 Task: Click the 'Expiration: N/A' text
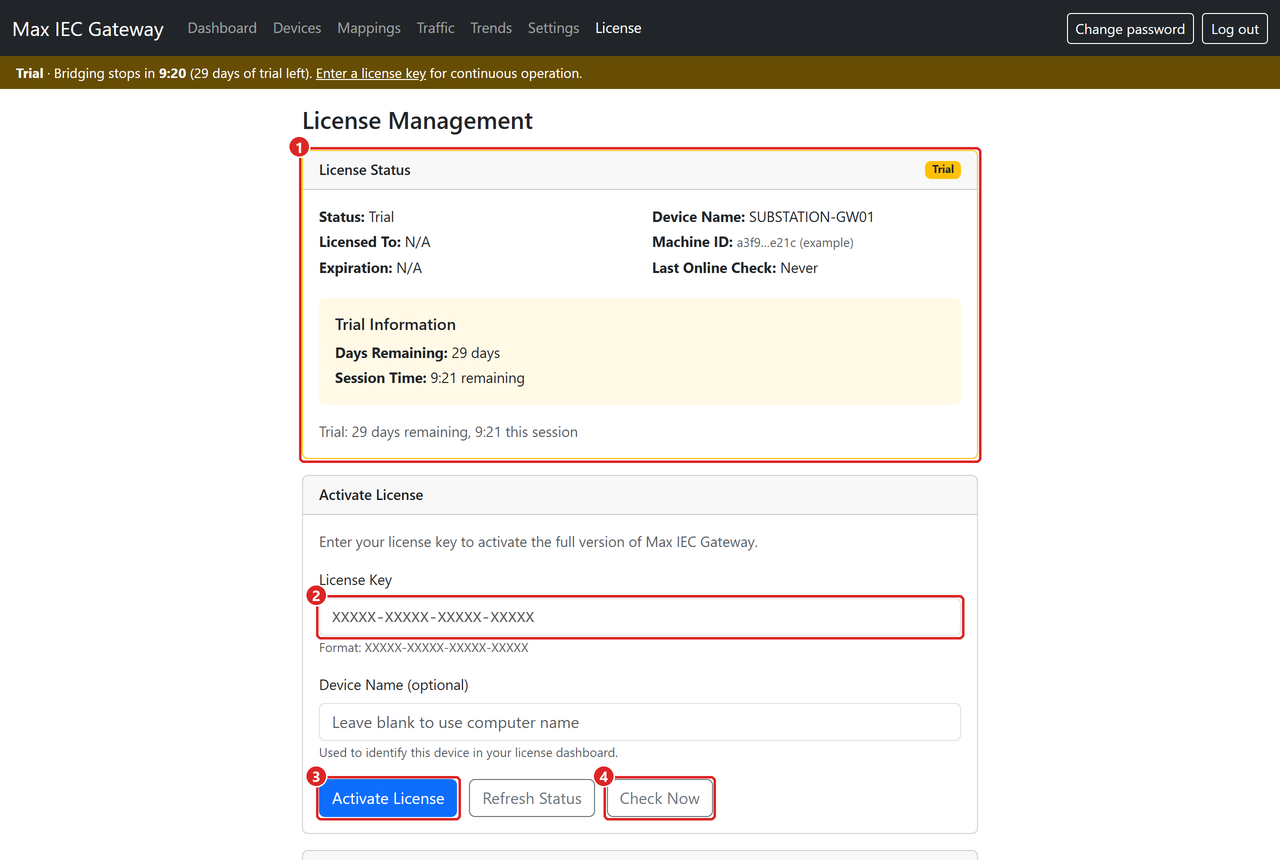coord(371,268)
